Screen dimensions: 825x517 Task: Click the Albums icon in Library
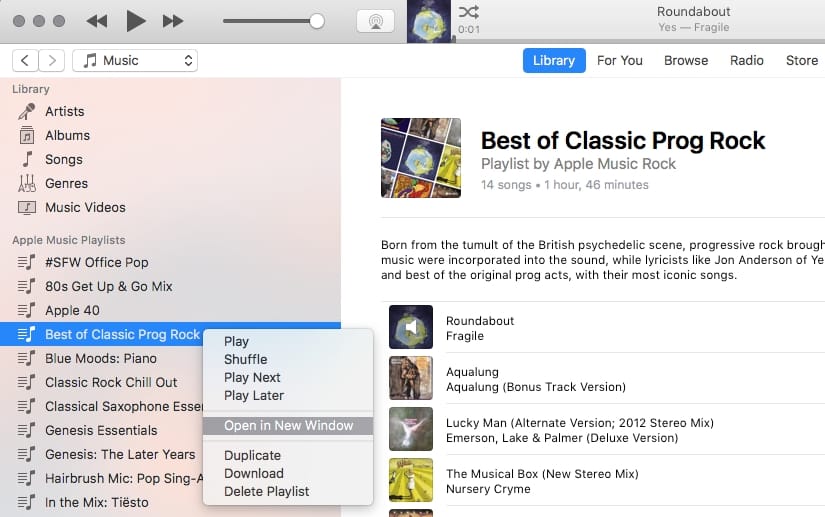tap(27, 135)
